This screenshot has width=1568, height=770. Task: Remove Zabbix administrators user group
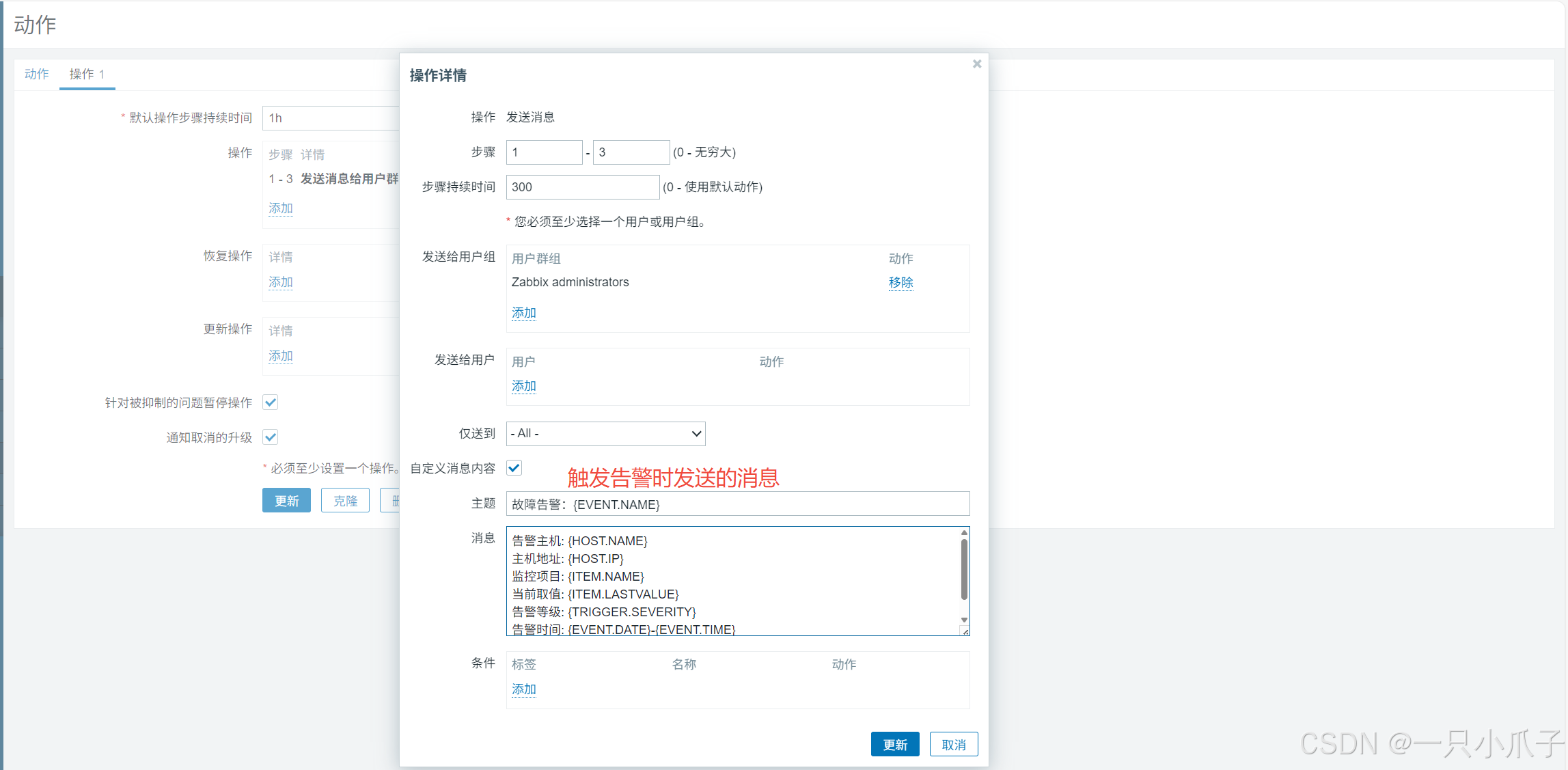click(x=900, y=282)
